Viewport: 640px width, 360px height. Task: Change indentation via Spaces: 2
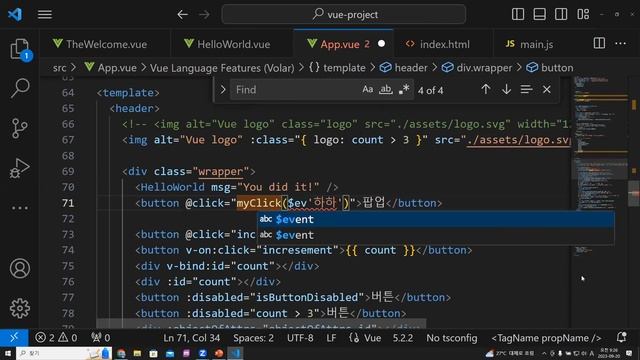point(253,338)
